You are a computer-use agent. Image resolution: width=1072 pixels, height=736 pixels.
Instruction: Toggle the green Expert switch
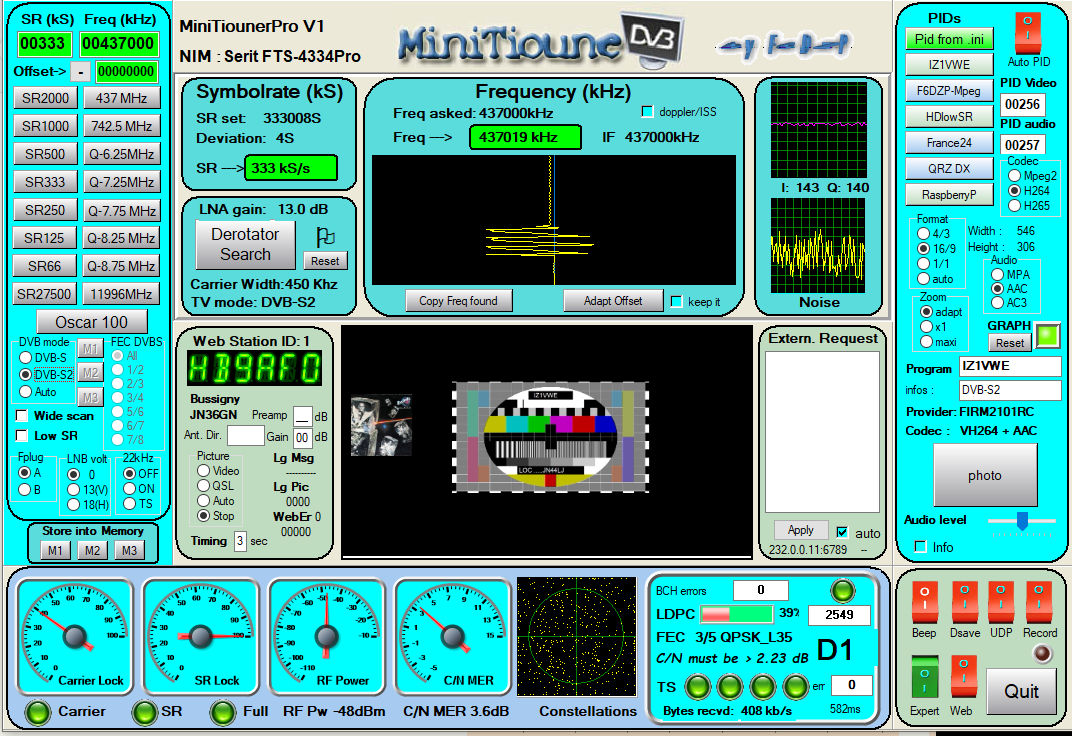[924, 676]
